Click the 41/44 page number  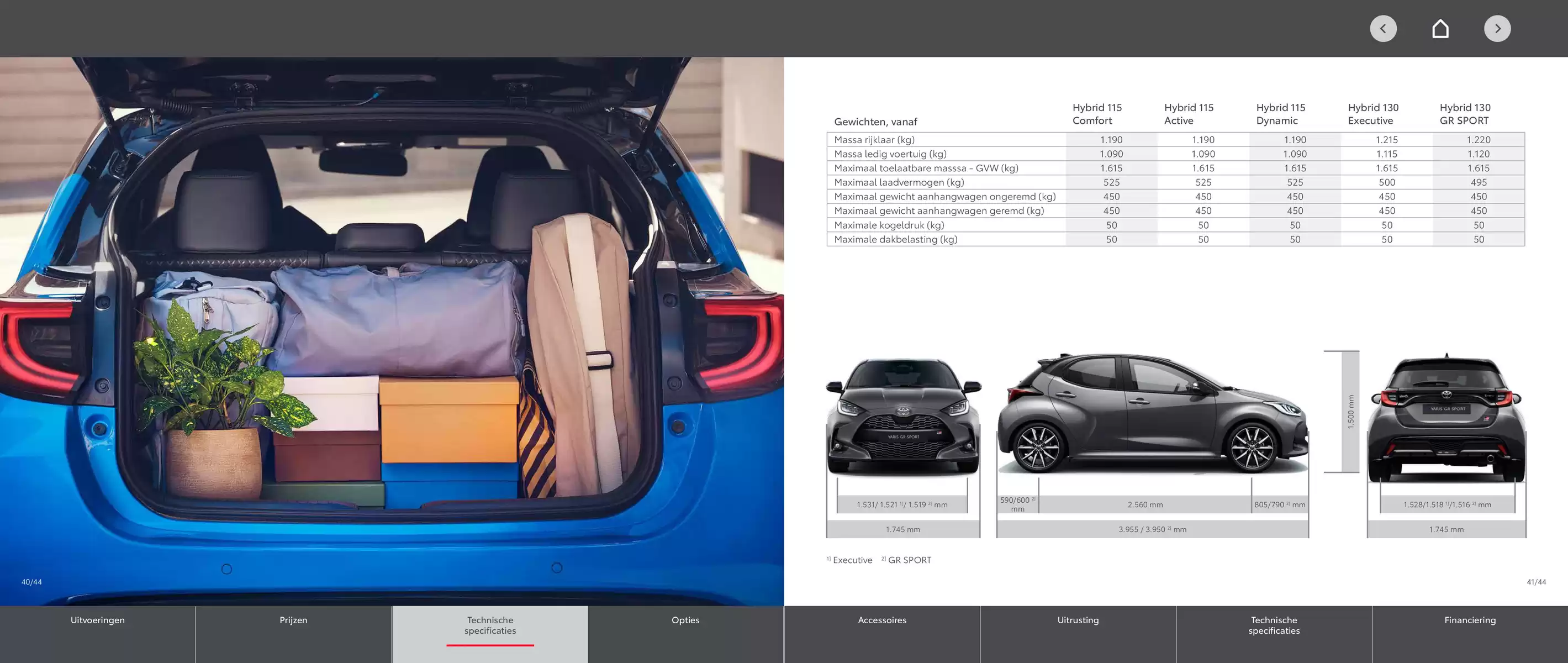[x=1536, y=582]
